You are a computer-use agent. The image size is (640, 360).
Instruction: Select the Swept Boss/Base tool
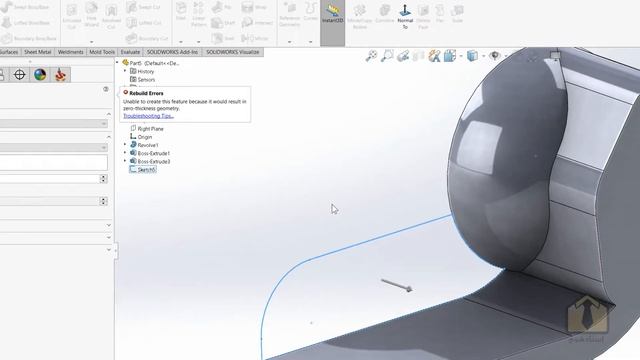[x=25, y=7]
